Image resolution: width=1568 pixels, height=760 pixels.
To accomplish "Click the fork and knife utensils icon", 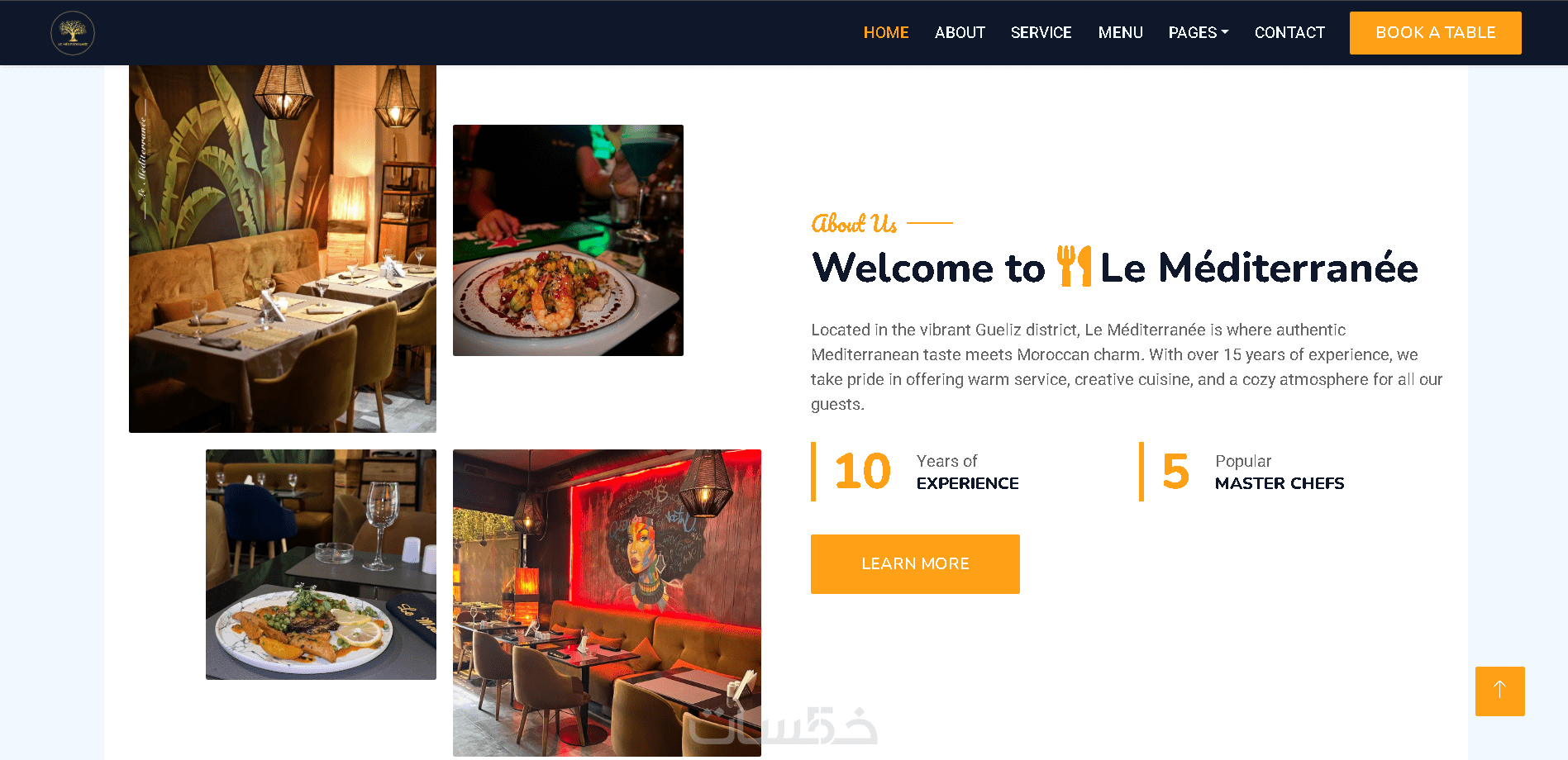I will point(1074,266).
